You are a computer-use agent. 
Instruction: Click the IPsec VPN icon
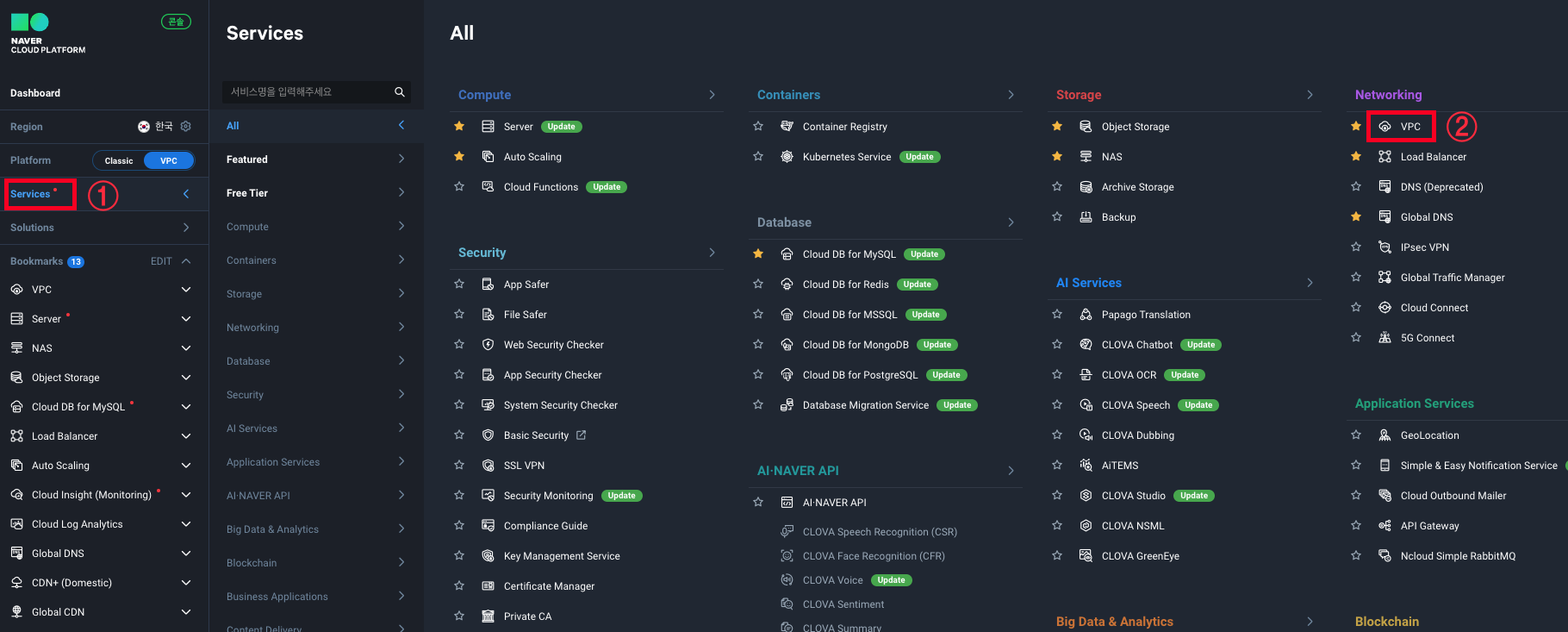click(1384, 247)
